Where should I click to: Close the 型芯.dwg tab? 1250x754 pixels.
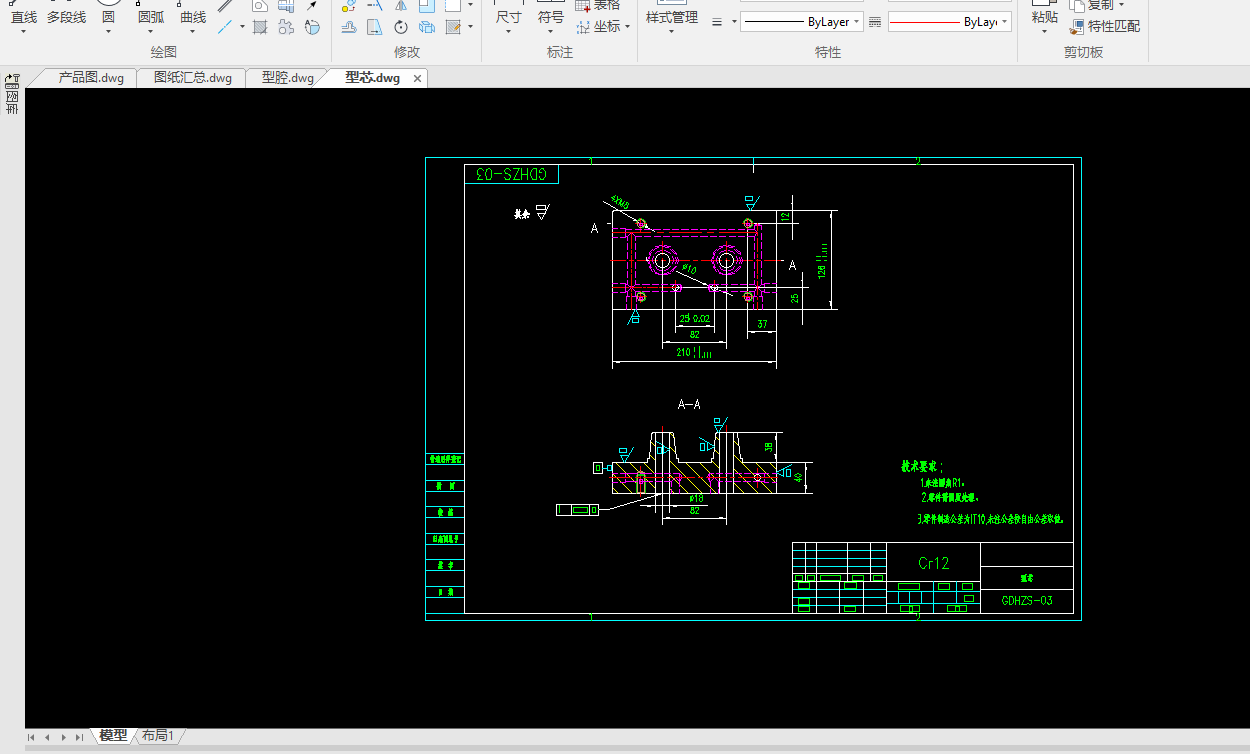(x=417, y=78)
